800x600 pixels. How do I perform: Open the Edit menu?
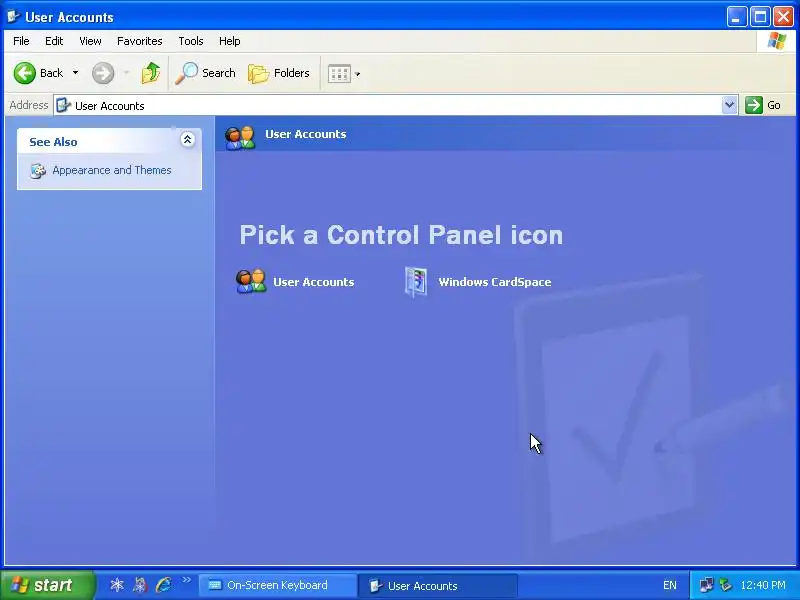(x=54, y=41)
